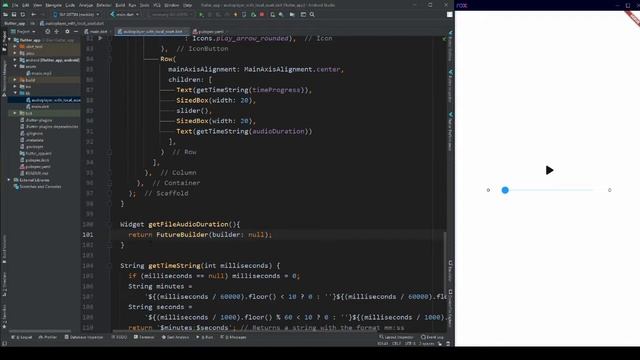Select main.dart file under lib folder
The image size is (640, 360).
(38, 107)
